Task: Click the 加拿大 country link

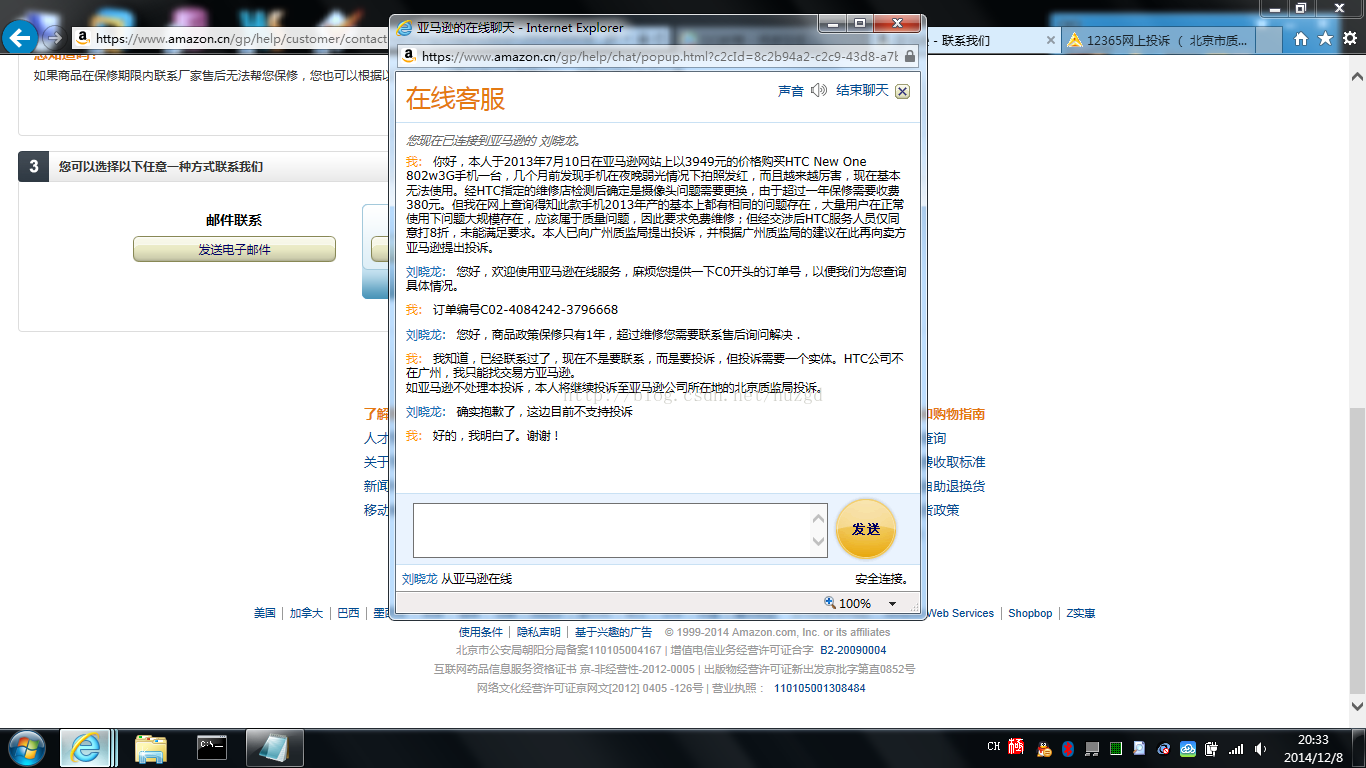Action: tap(306, 613)
